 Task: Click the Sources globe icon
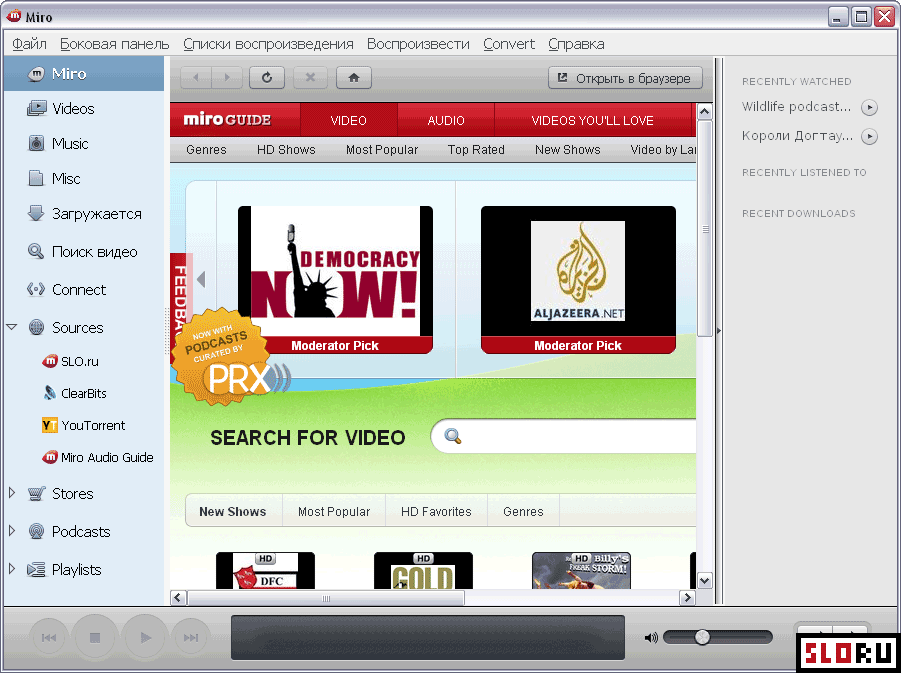point(36,327)
